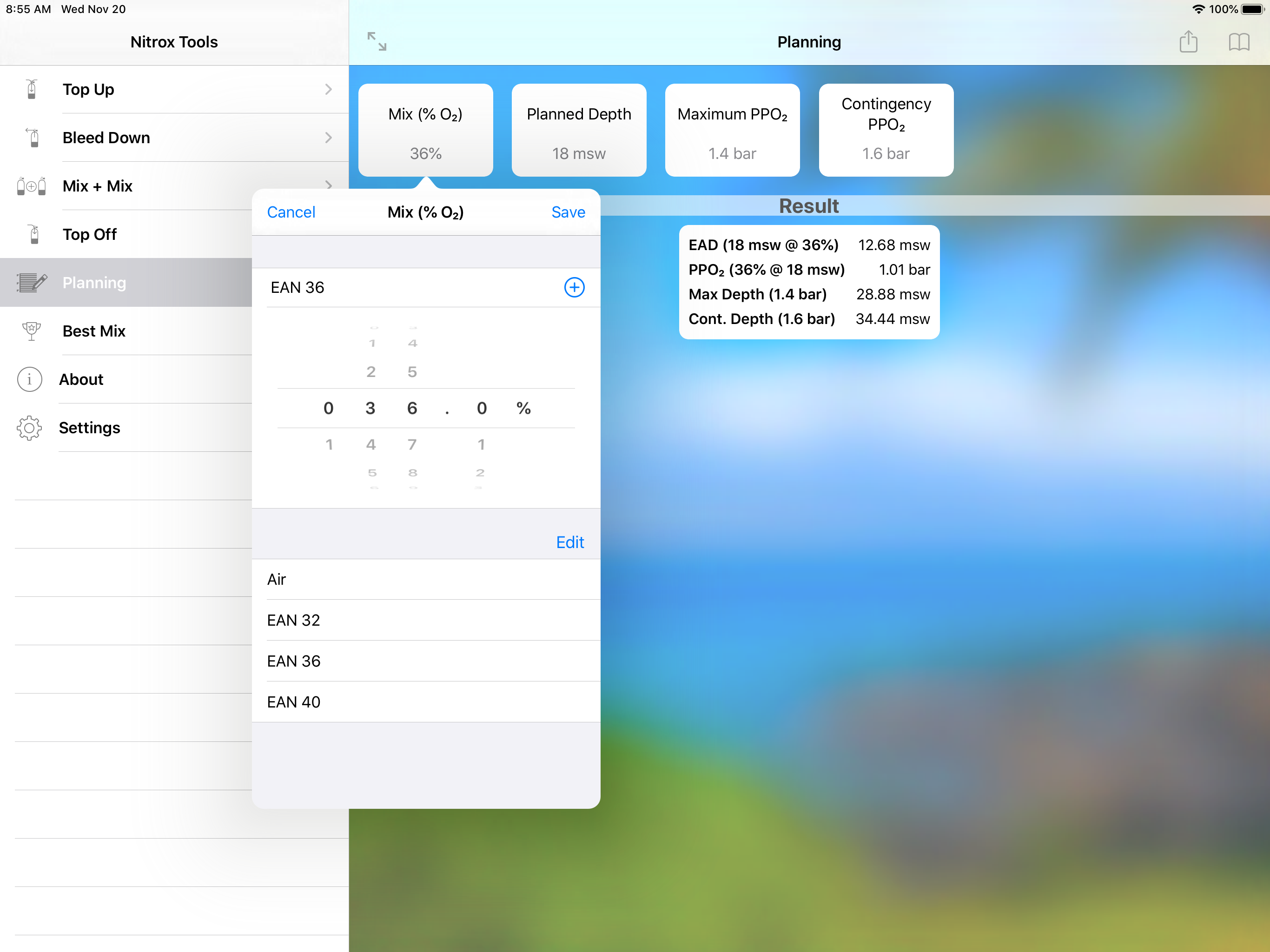
Task: Tap the Best Mix trophy icon
Action: (x=32, y=331)
